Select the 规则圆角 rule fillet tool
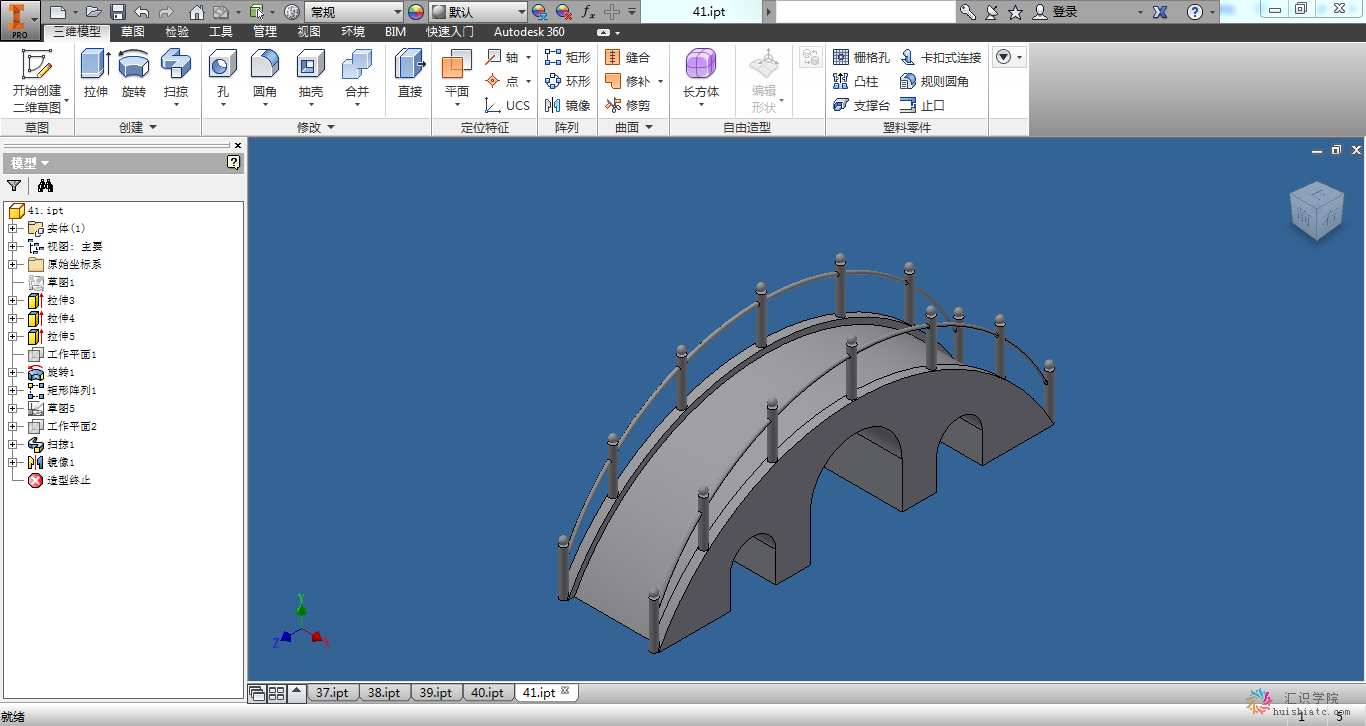Viewport: 1366px width, 726px height. 935,81
